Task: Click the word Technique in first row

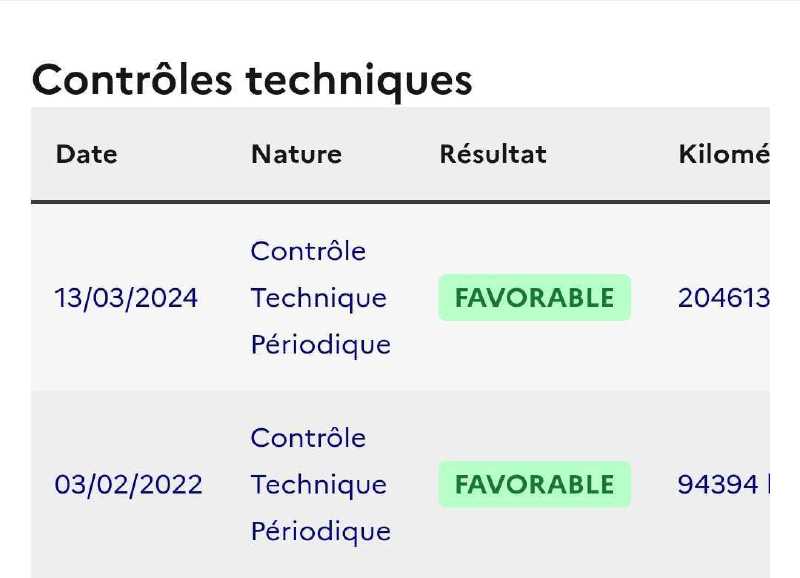Action: click(319, 298)
